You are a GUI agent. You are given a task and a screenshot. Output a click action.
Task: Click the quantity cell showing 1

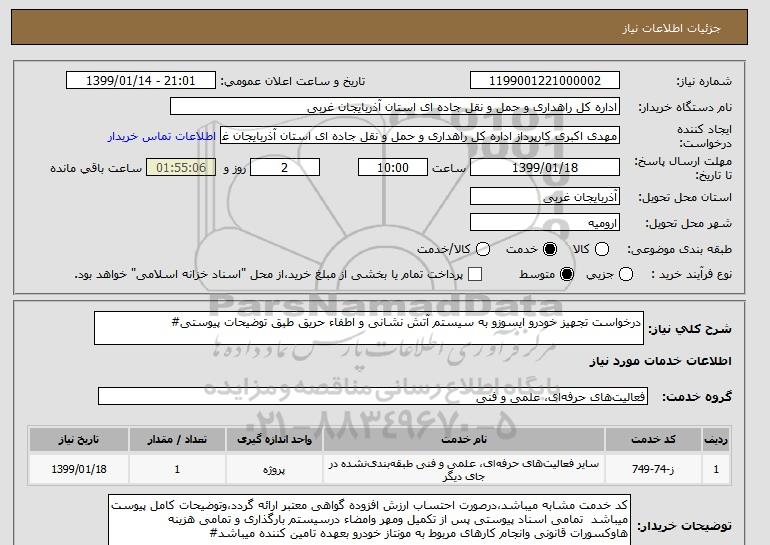(177, 469)
